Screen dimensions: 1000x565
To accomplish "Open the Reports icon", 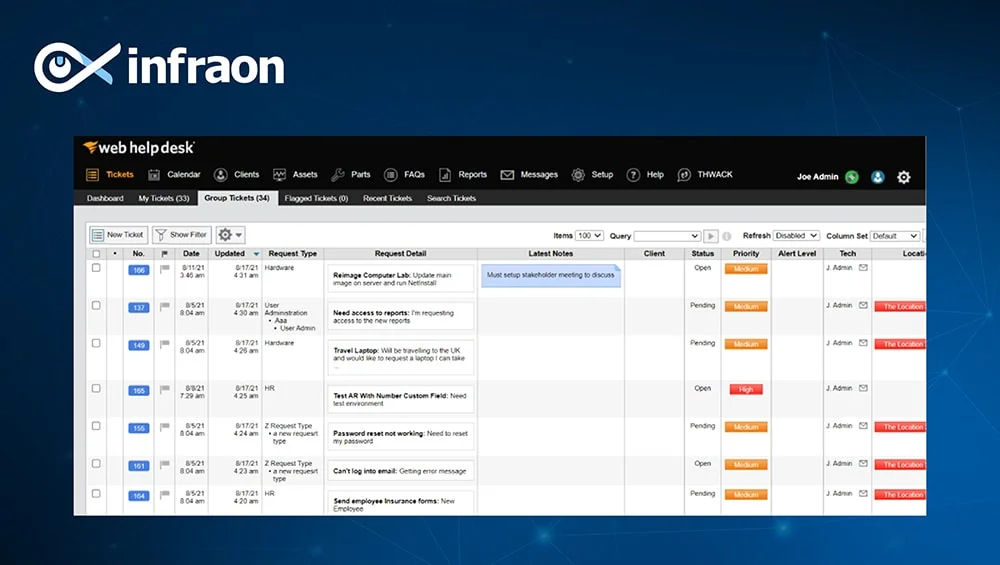I will point(445,175).
